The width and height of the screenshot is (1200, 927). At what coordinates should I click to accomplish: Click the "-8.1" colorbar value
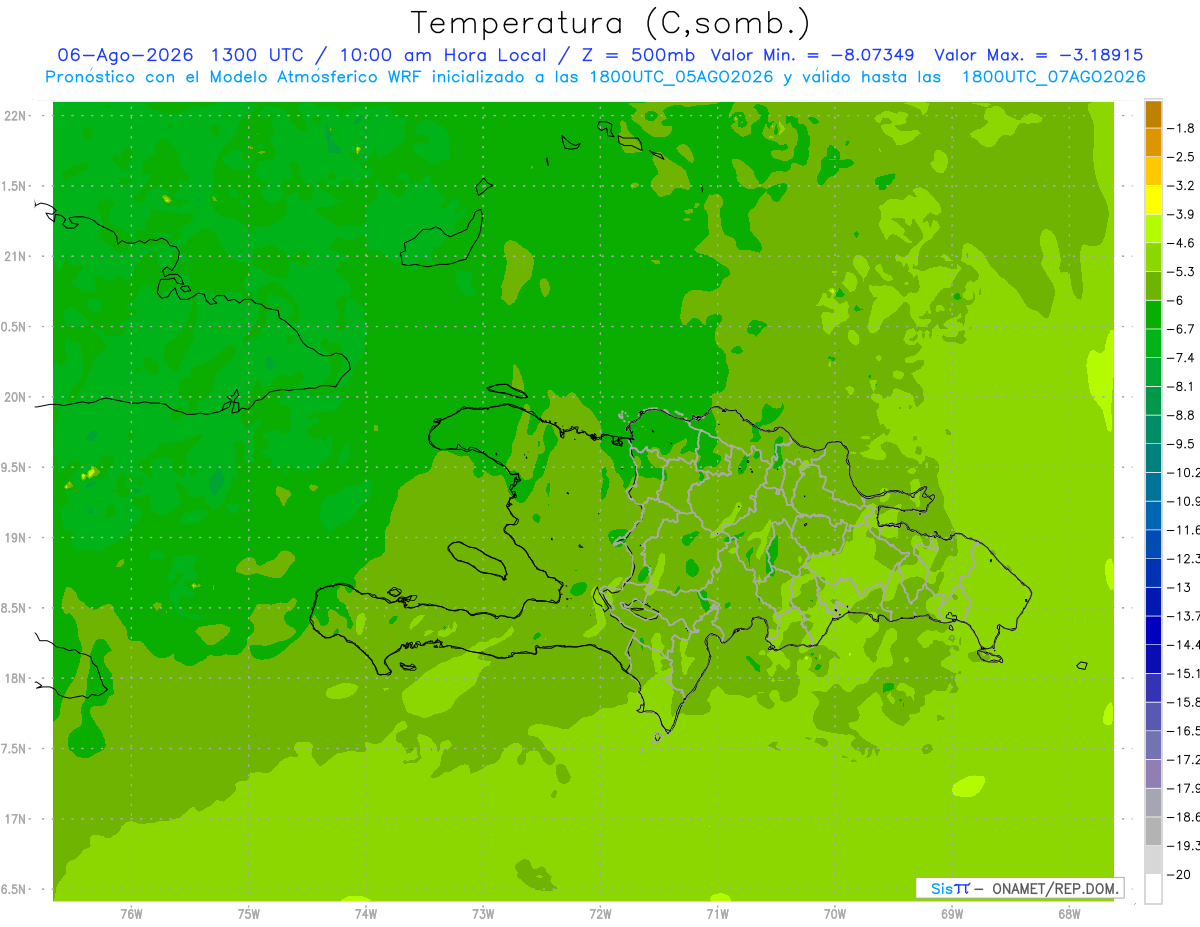(x=1182, y=386)
